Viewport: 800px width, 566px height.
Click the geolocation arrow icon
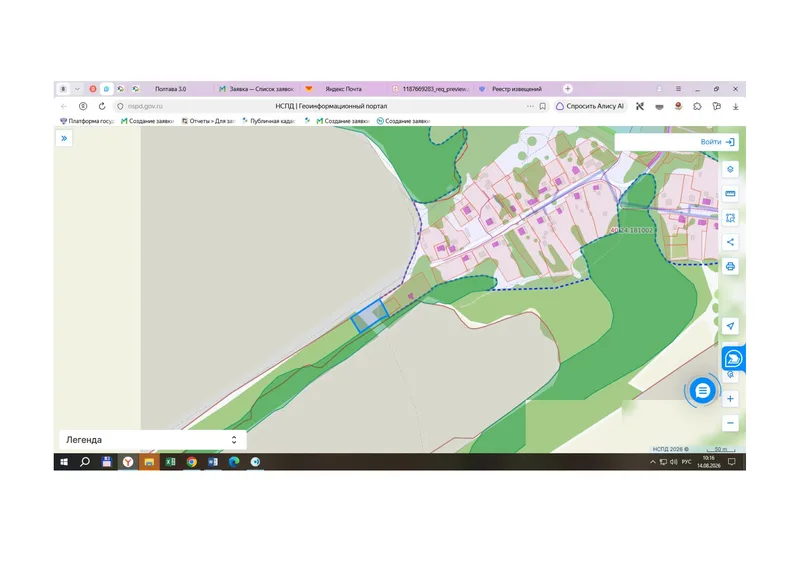(730, 326)
